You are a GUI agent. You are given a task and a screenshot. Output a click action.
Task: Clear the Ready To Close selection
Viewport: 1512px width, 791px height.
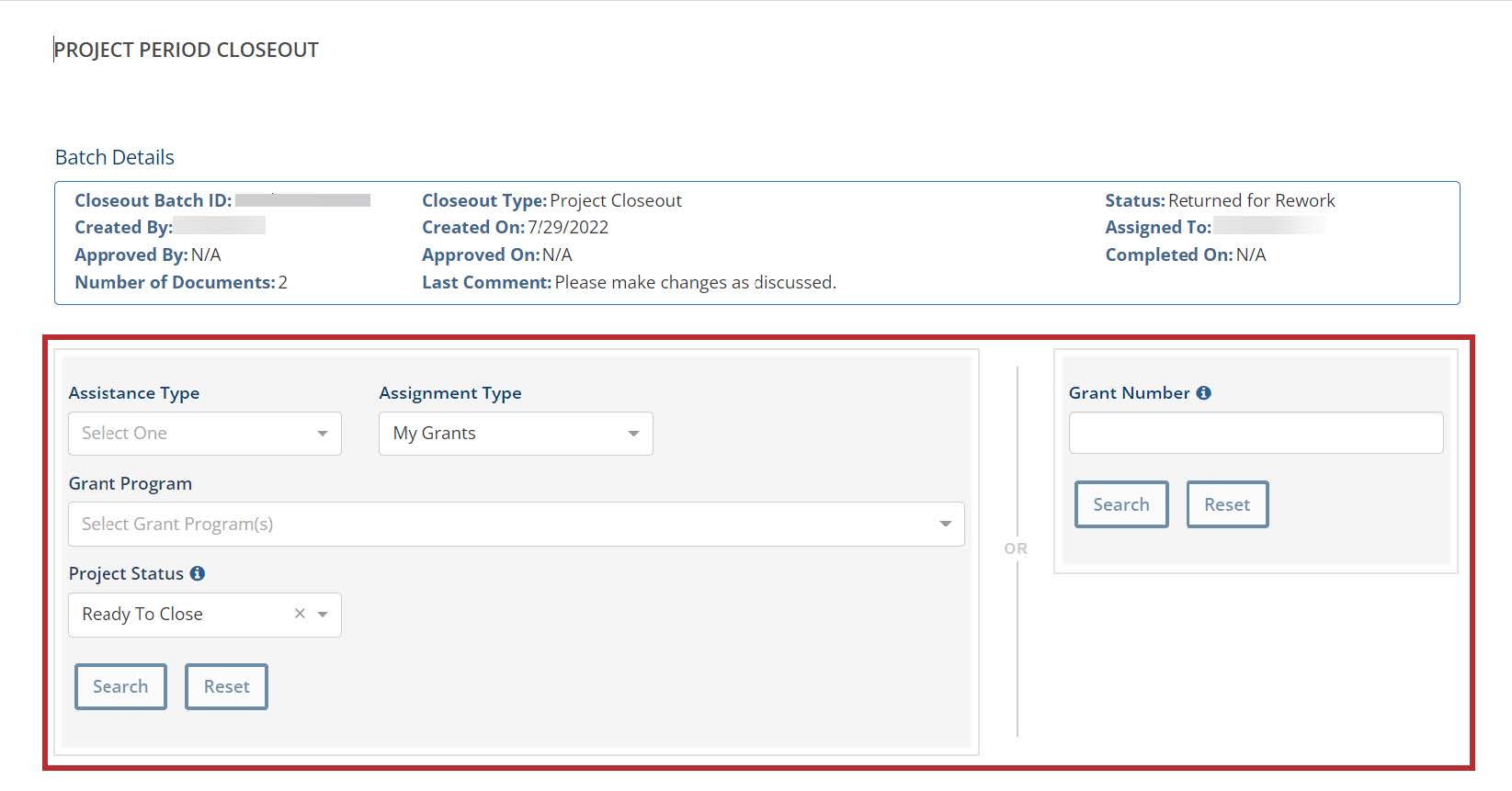click(x=300, y=614)
